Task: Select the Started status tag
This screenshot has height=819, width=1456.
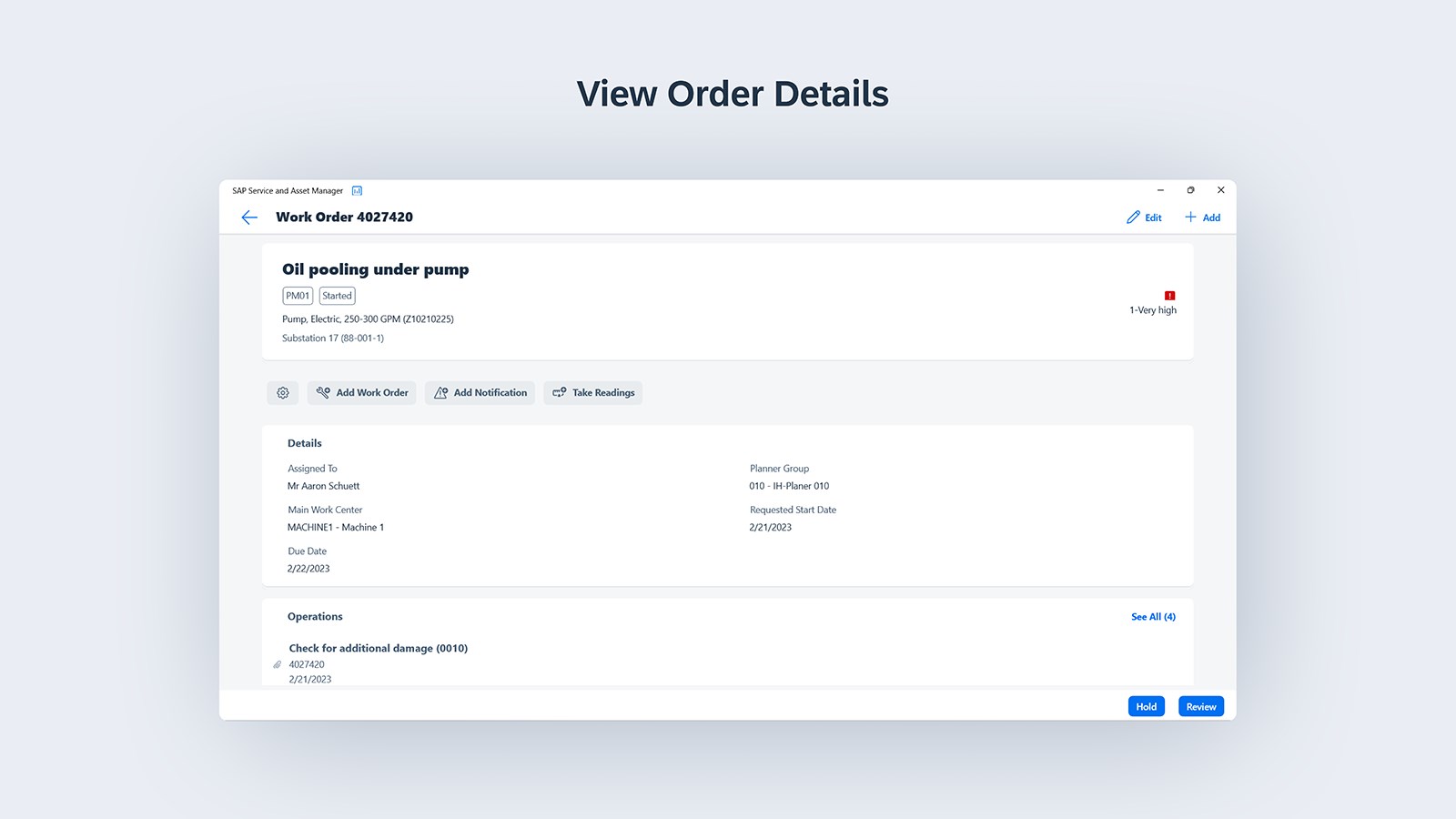Action: (337, 296)
